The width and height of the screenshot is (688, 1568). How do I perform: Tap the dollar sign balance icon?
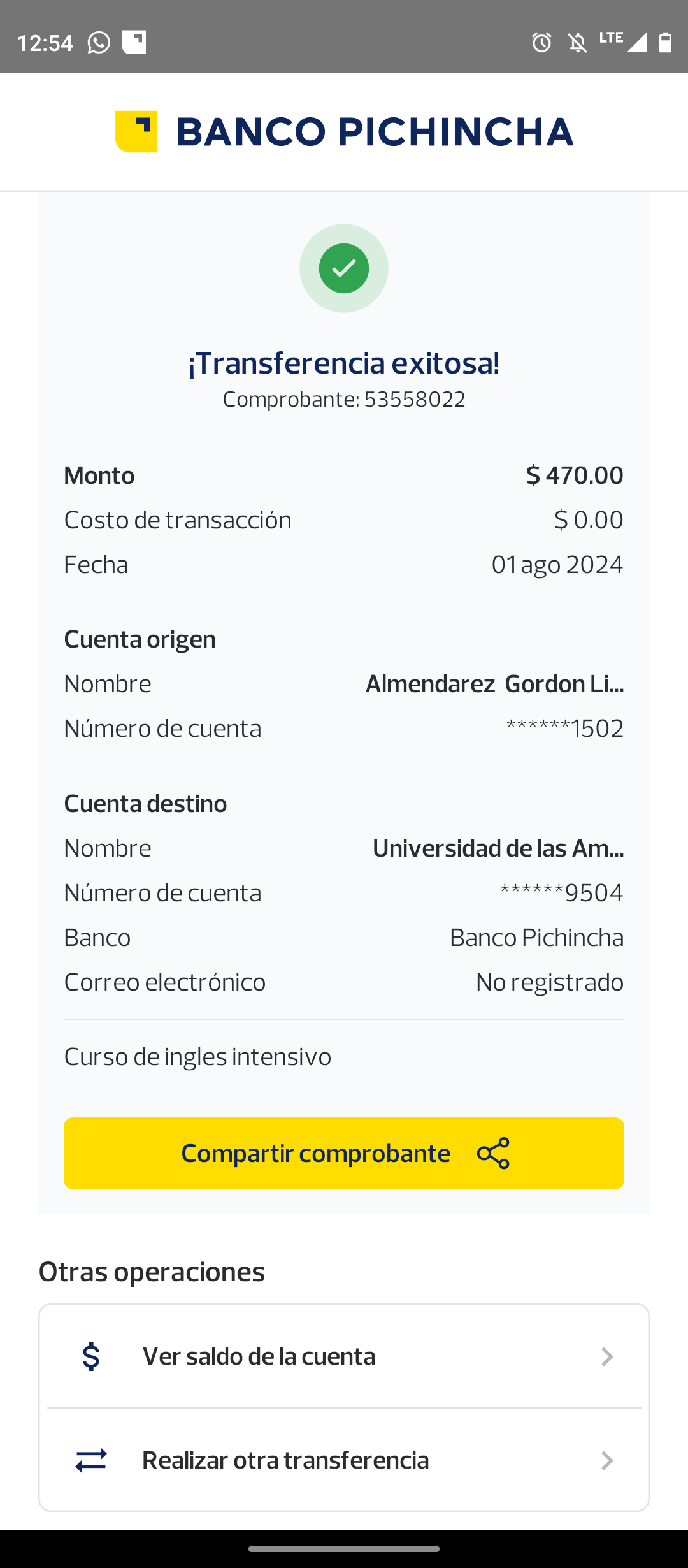point(91,1356)
